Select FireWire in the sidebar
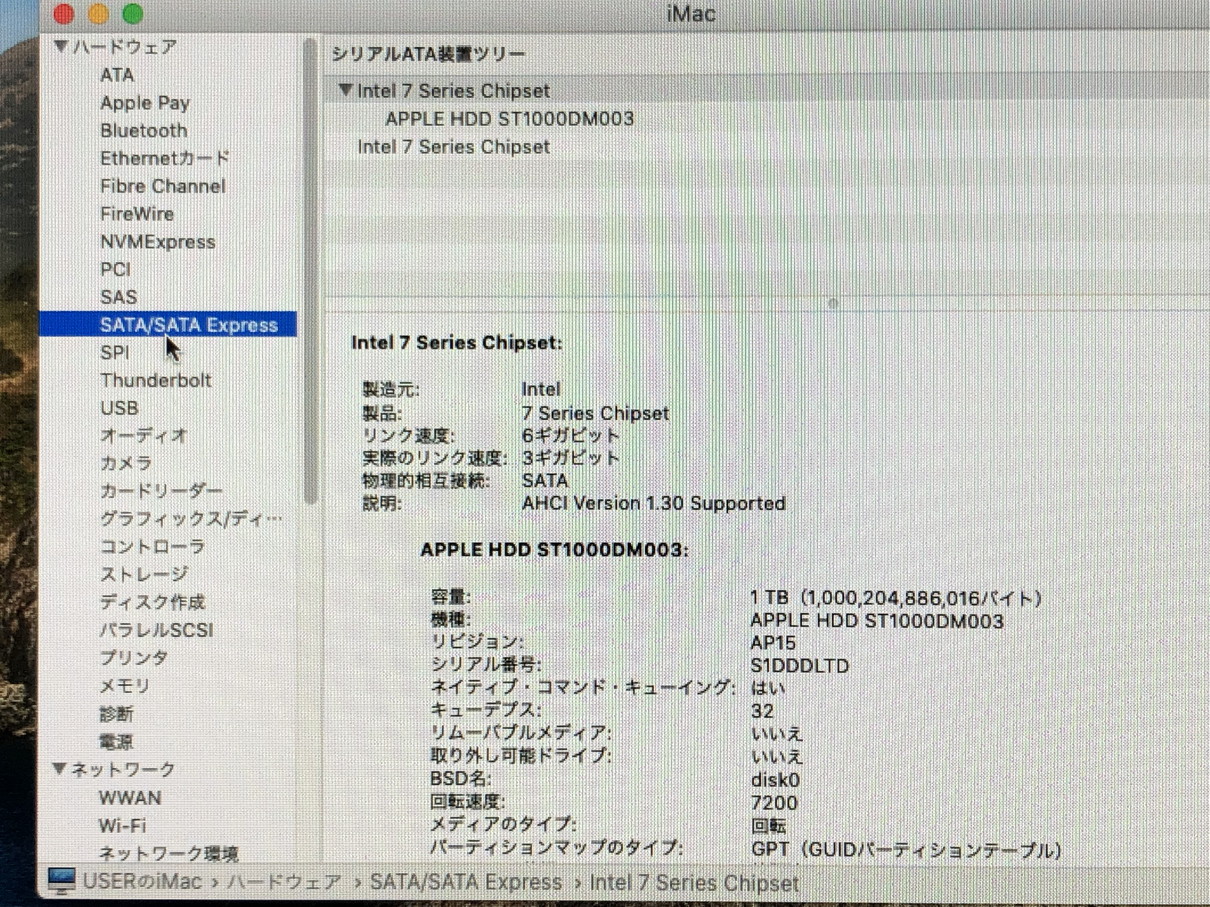 tap(137, 214)
